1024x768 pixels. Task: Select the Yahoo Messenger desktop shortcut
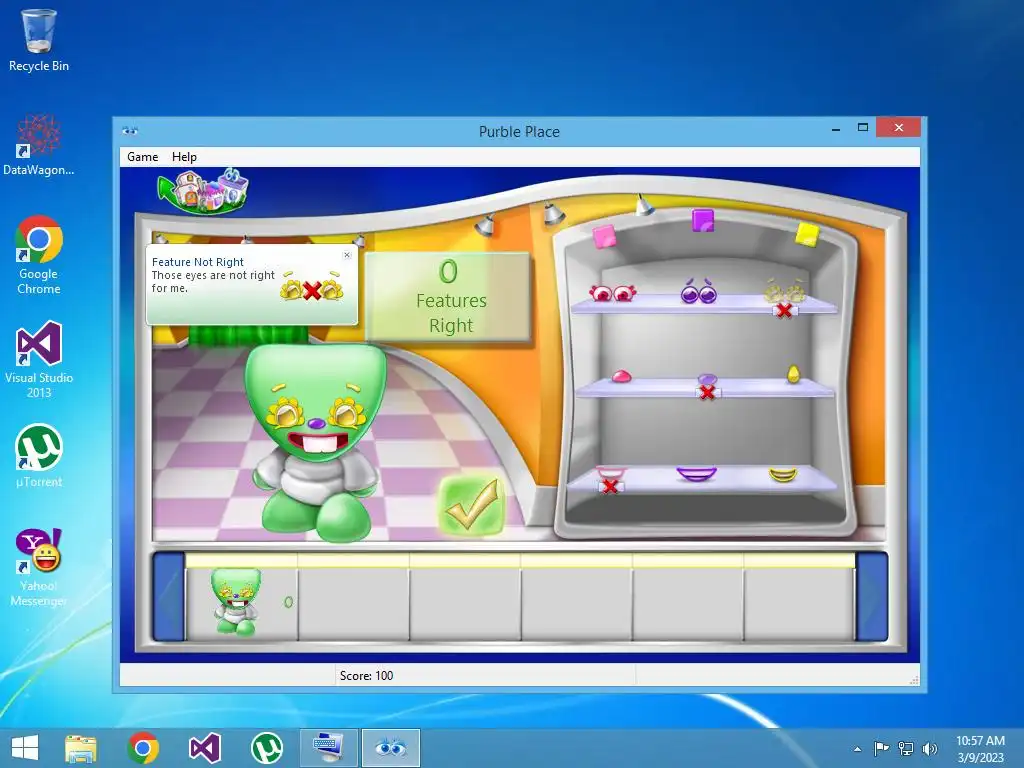(39, 567)
